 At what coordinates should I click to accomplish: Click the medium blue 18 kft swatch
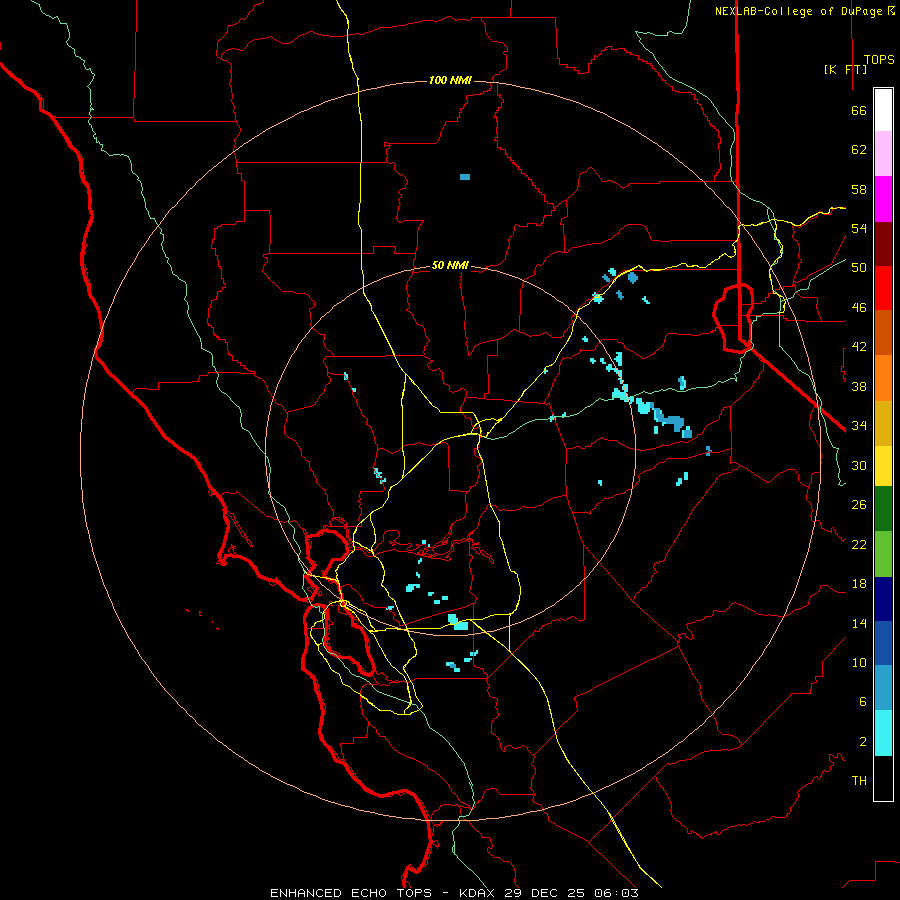(x=883, y=643)
